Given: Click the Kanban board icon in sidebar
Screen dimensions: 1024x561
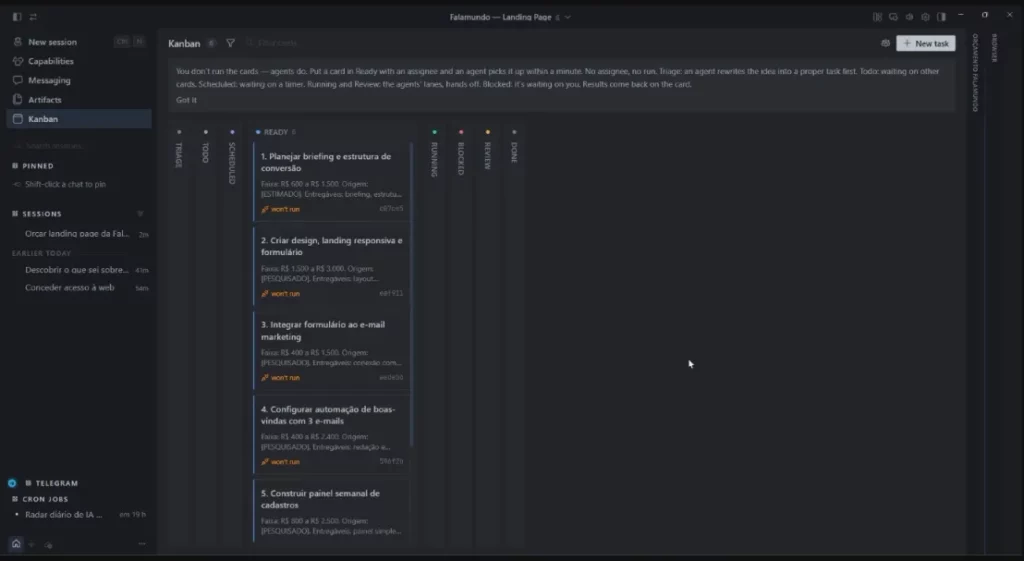Looking at the screenshot, I should (18, 119).
